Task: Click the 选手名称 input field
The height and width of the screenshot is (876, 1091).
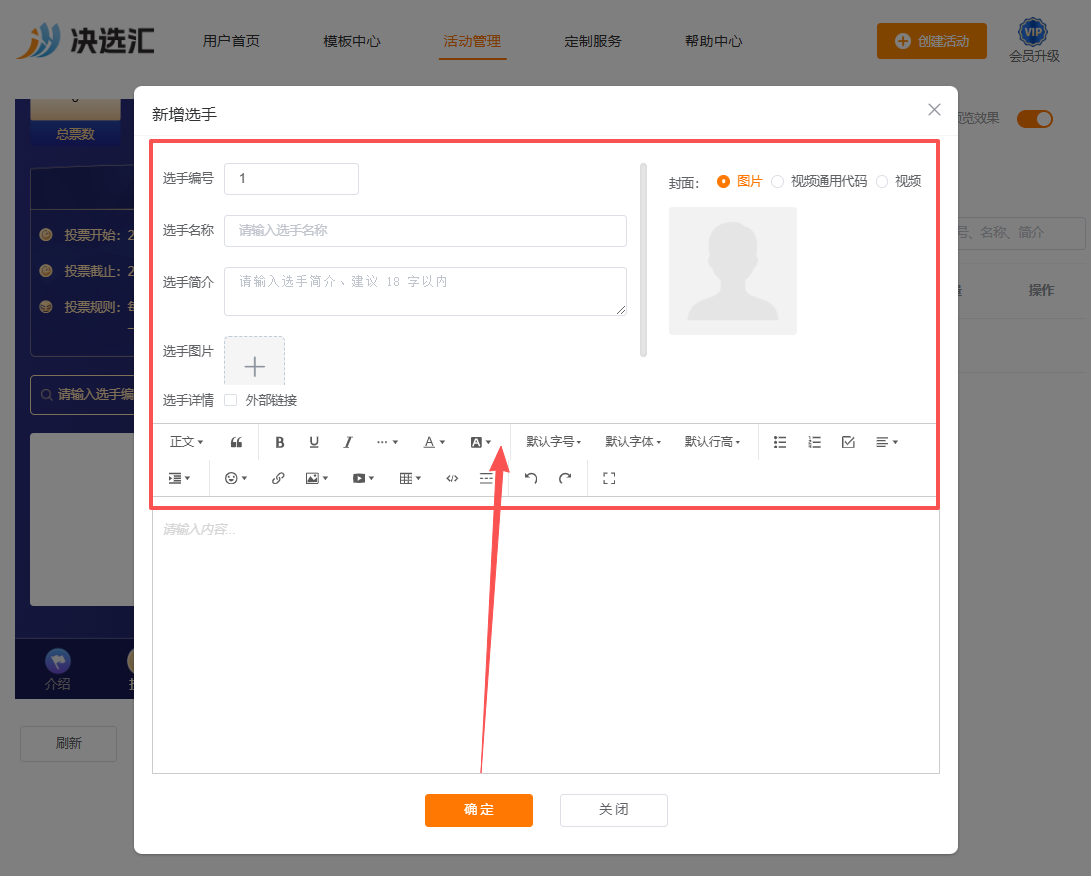Action: [425, 231]
